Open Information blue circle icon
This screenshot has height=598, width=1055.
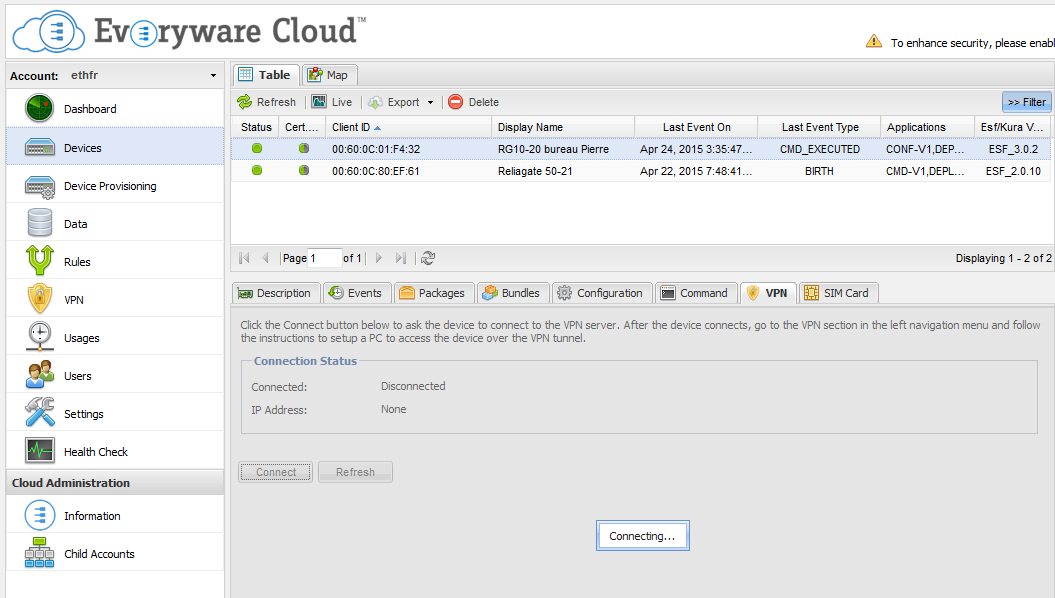(x=40, y=515)
